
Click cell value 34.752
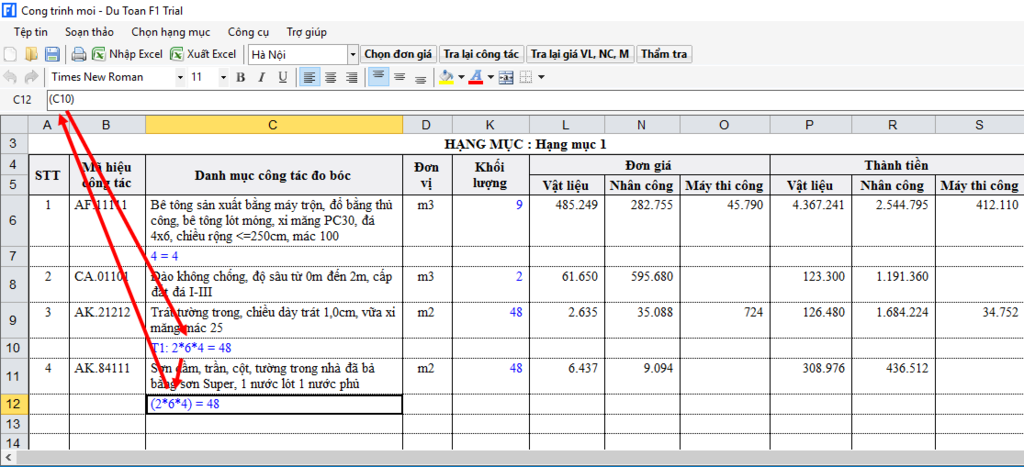point(979,320)
